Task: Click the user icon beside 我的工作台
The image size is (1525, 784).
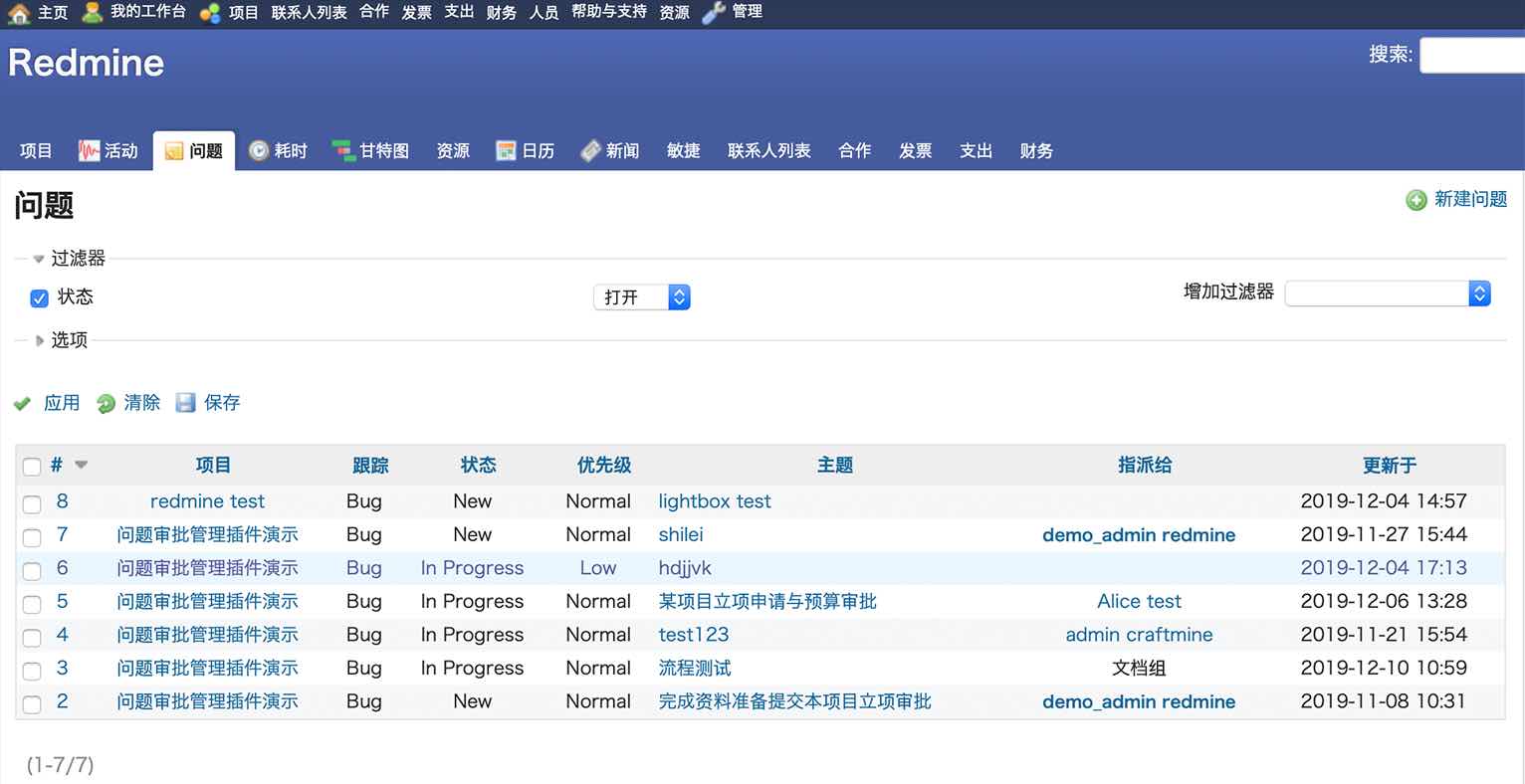Action: point(93,12)
